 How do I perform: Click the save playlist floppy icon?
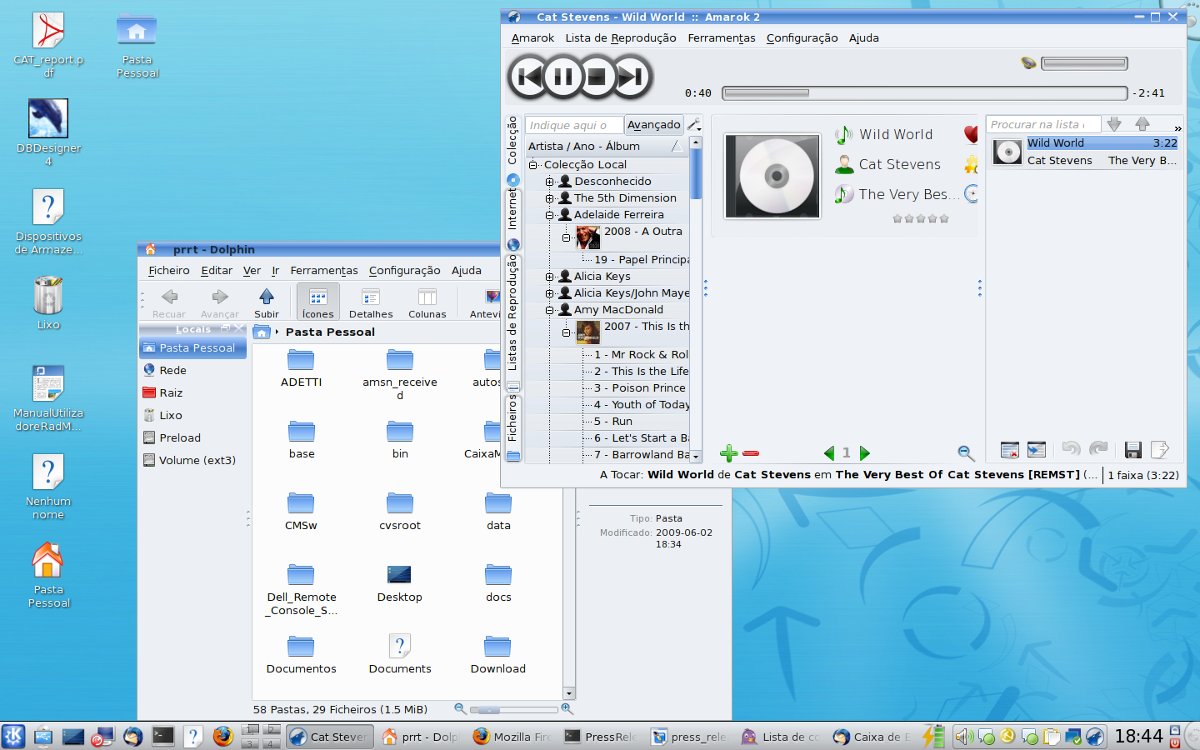tap(1133, 450)
